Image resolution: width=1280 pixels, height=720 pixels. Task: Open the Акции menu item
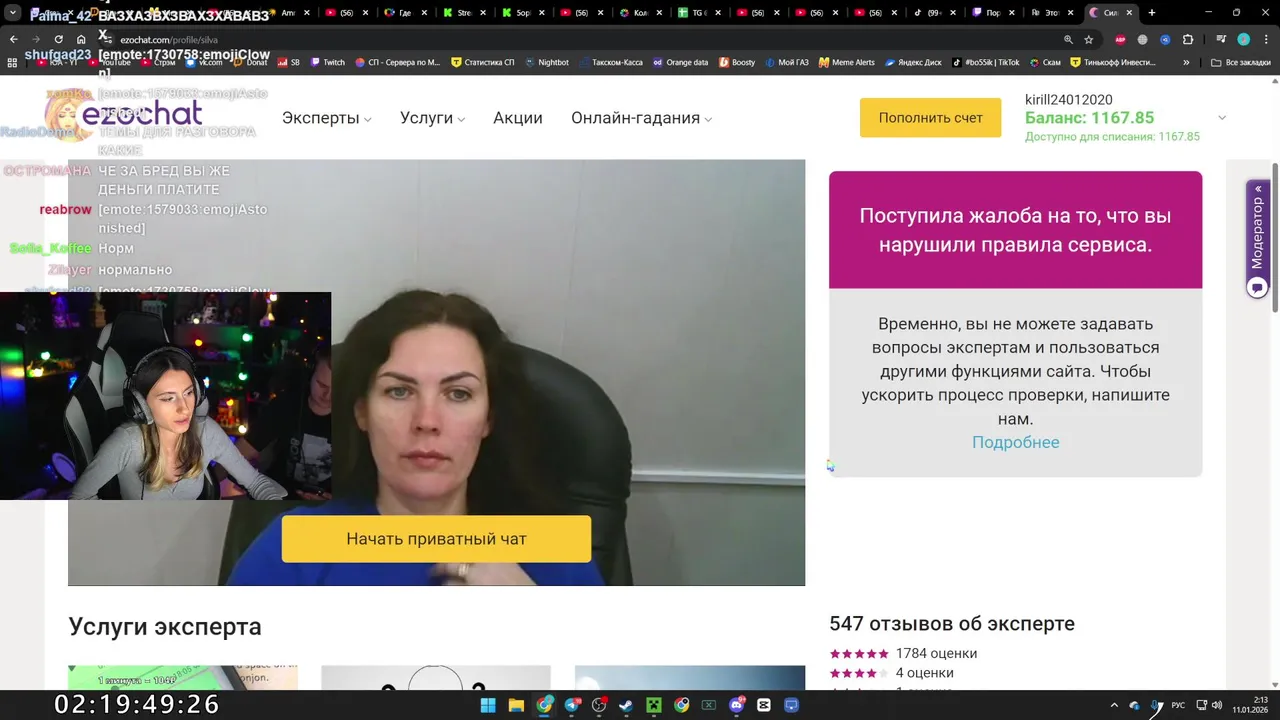[518, 118]
